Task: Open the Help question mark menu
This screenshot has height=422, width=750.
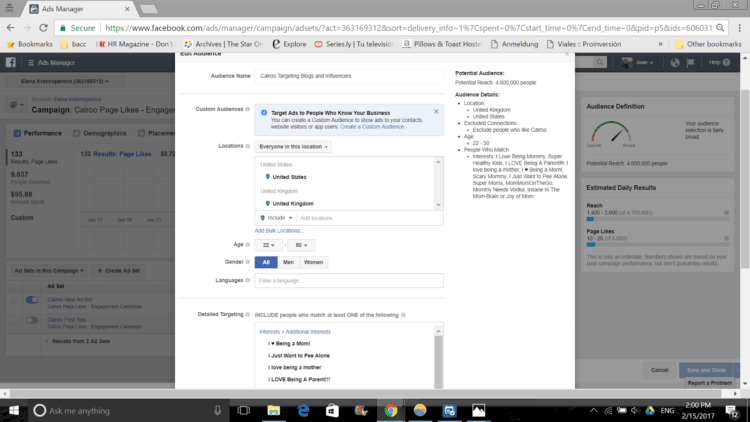Action: point(727,62)
